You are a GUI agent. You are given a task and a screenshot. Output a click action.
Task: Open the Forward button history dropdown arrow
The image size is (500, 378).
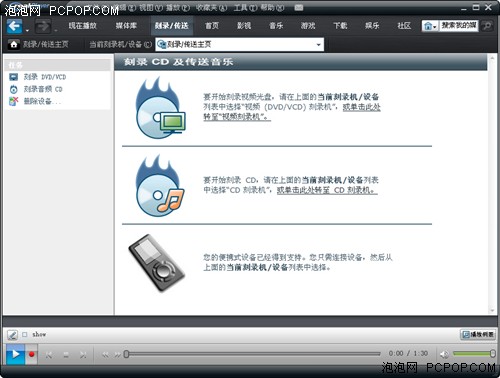pyautogui.click(x=56, y=30)
